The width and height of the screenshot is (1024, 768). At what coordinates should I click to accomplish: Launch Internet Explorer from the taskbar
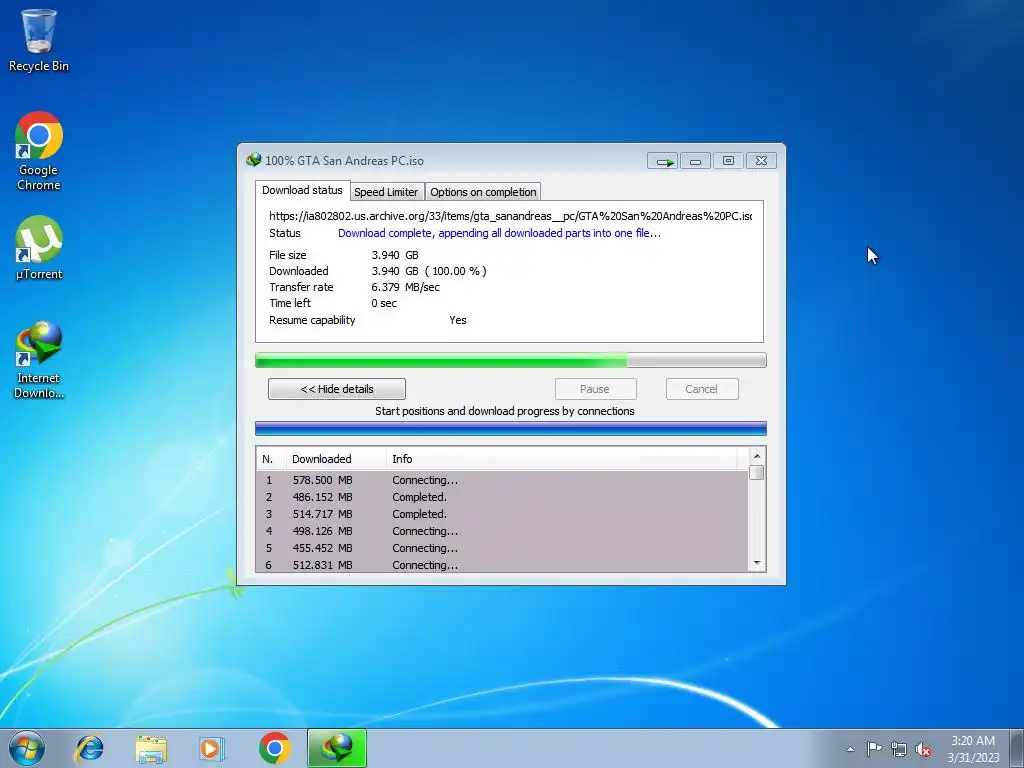click(89, 748)
